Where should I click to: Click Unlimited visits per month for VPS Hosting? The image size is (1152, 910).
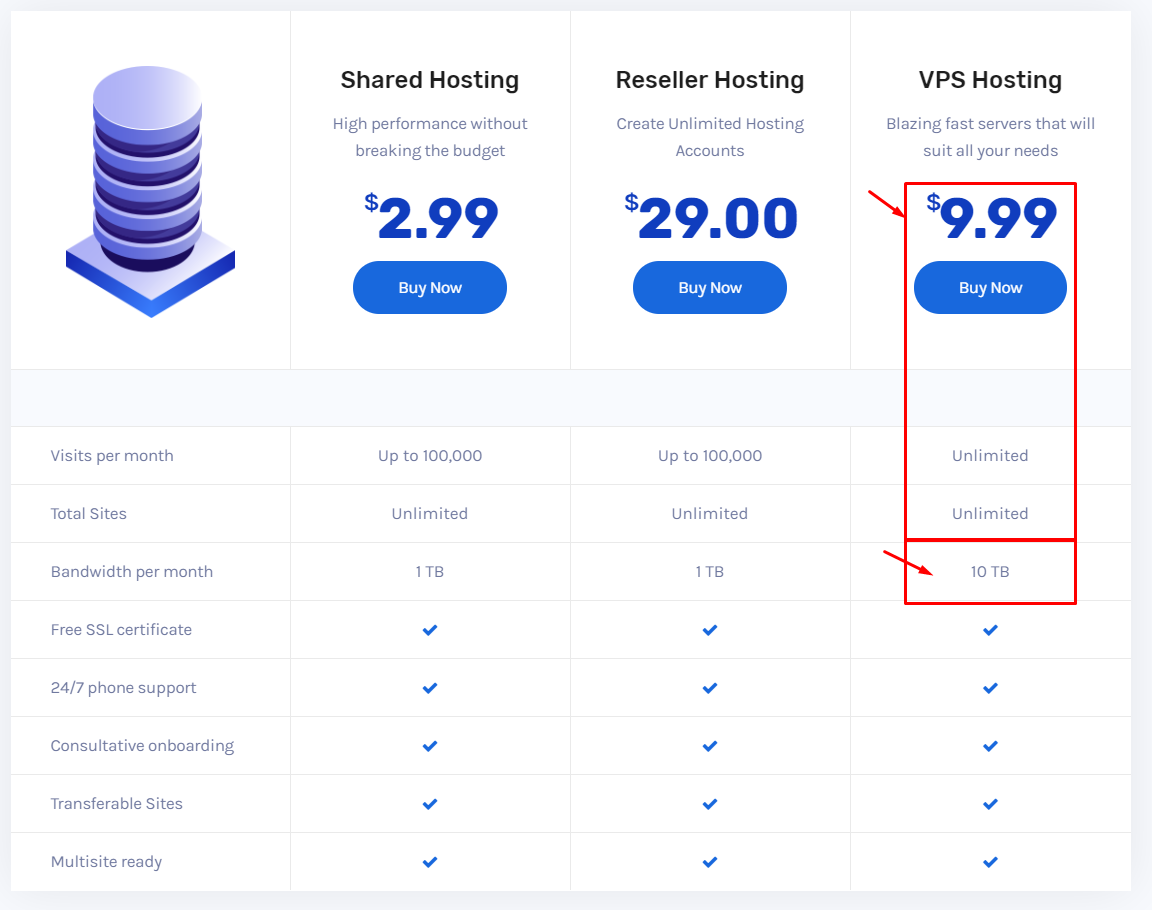pyautogui.click(x=990, y=455)
